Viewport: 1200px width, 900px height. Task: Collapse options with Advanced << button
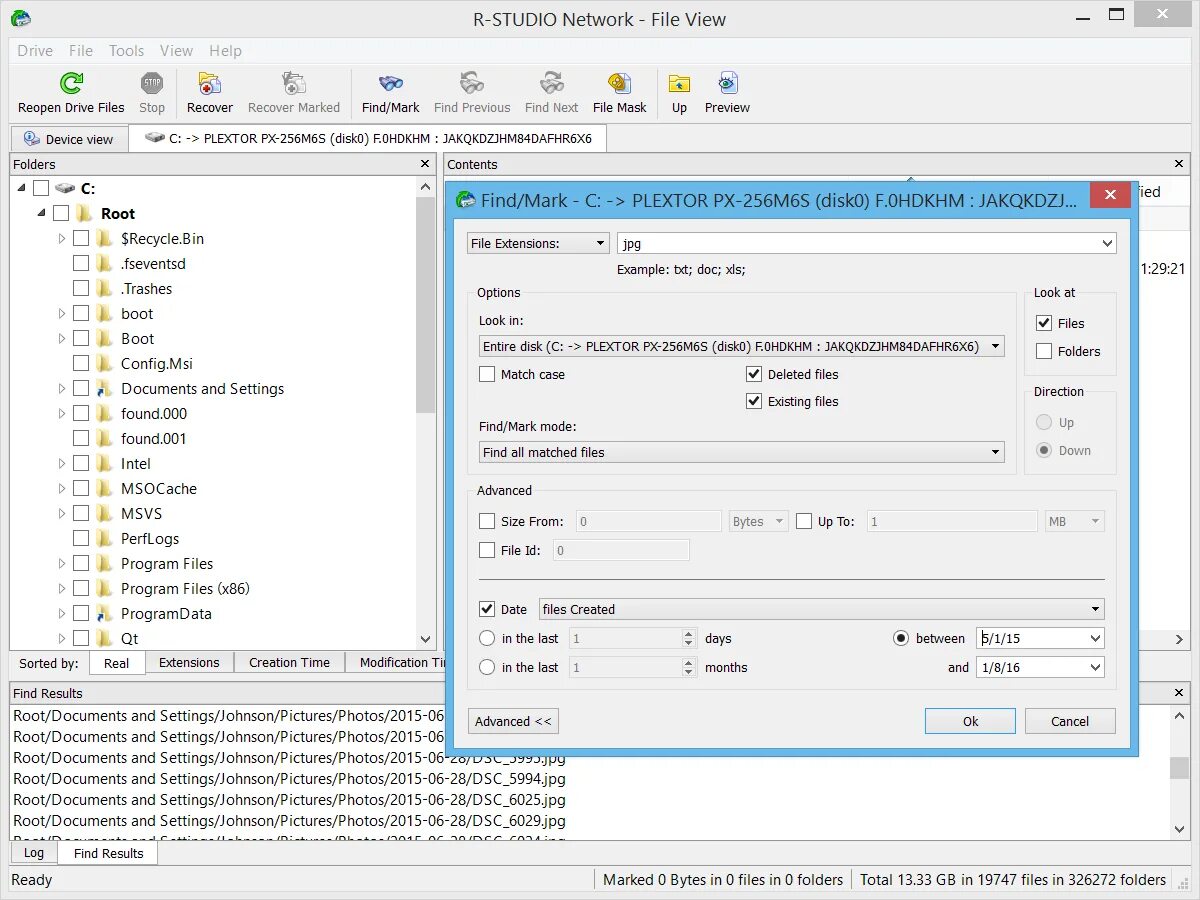tap(513, 721)
